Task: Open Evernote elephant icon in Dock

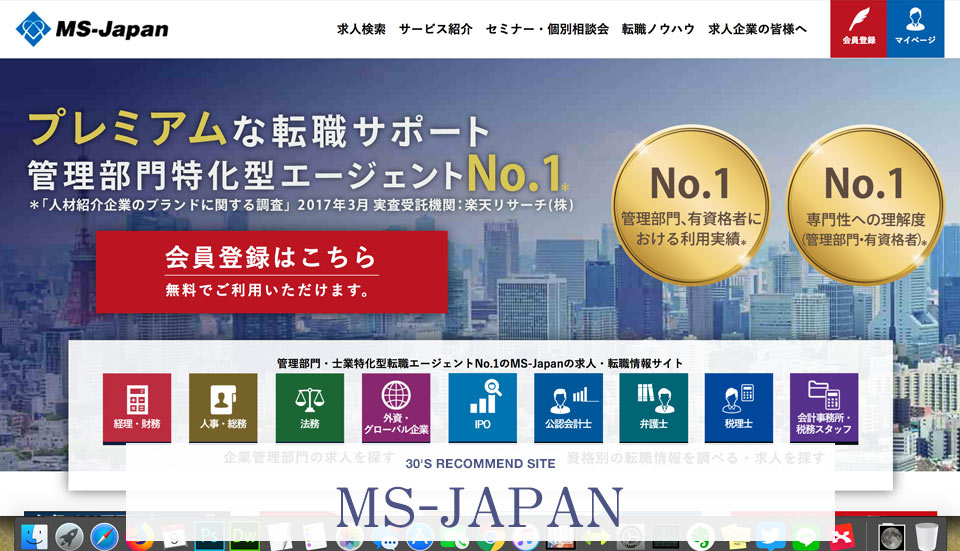Action: point(700,537)
